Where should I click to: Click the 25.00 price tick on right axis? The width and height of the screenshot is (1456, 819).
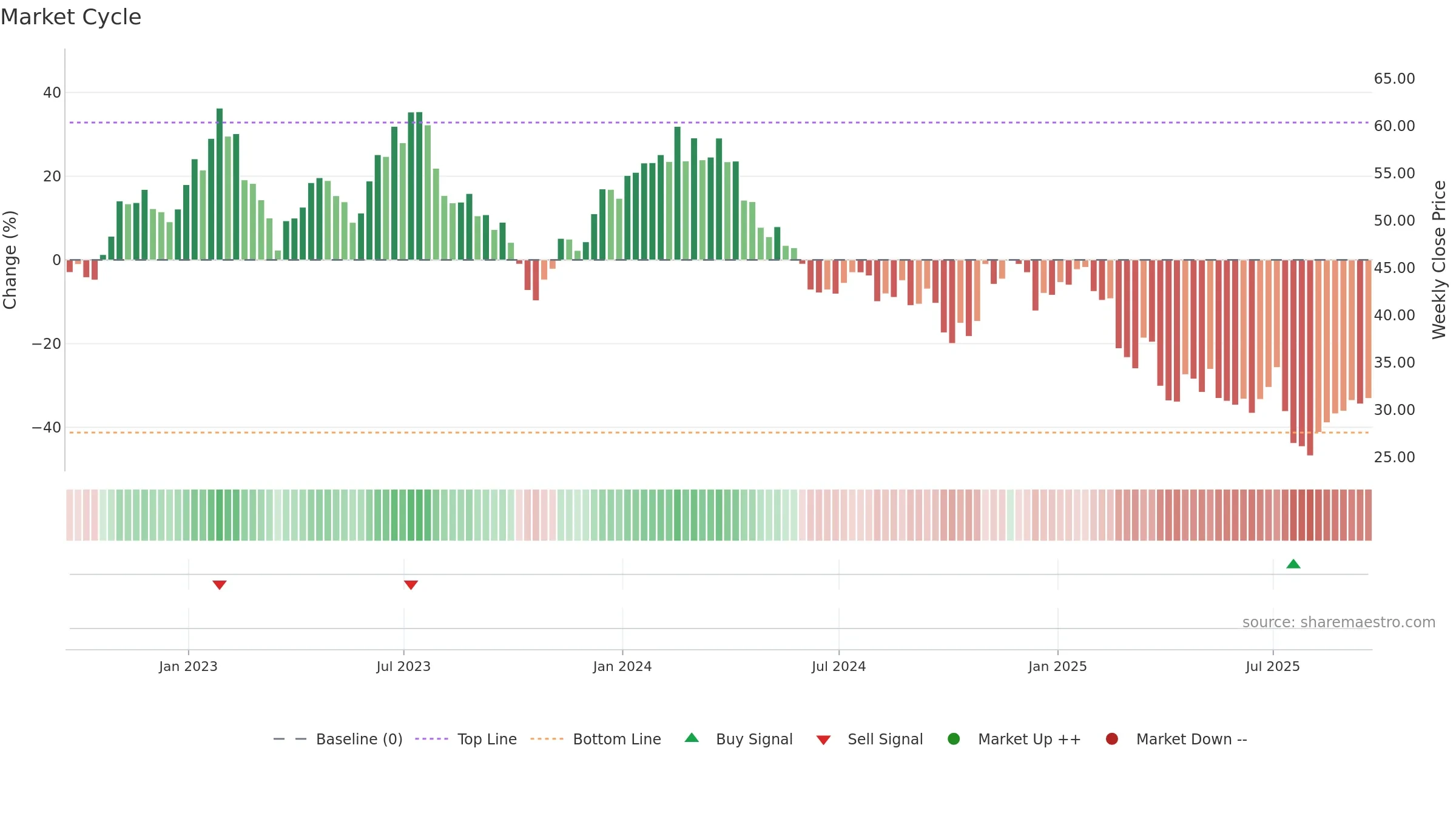pos(1395,457)
